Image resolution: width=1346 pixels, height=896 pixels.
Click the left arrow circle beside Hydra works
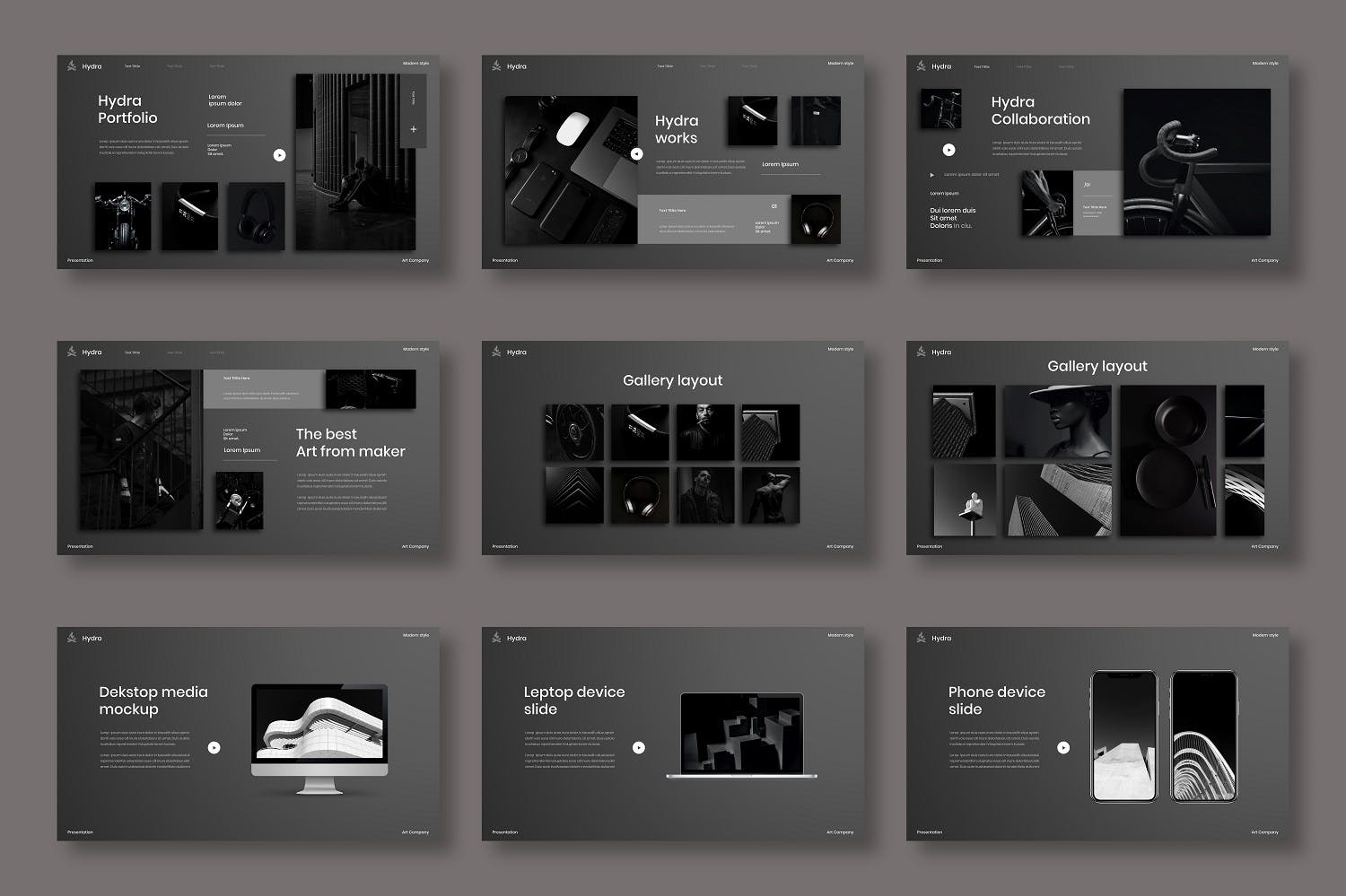pos(636,154)
